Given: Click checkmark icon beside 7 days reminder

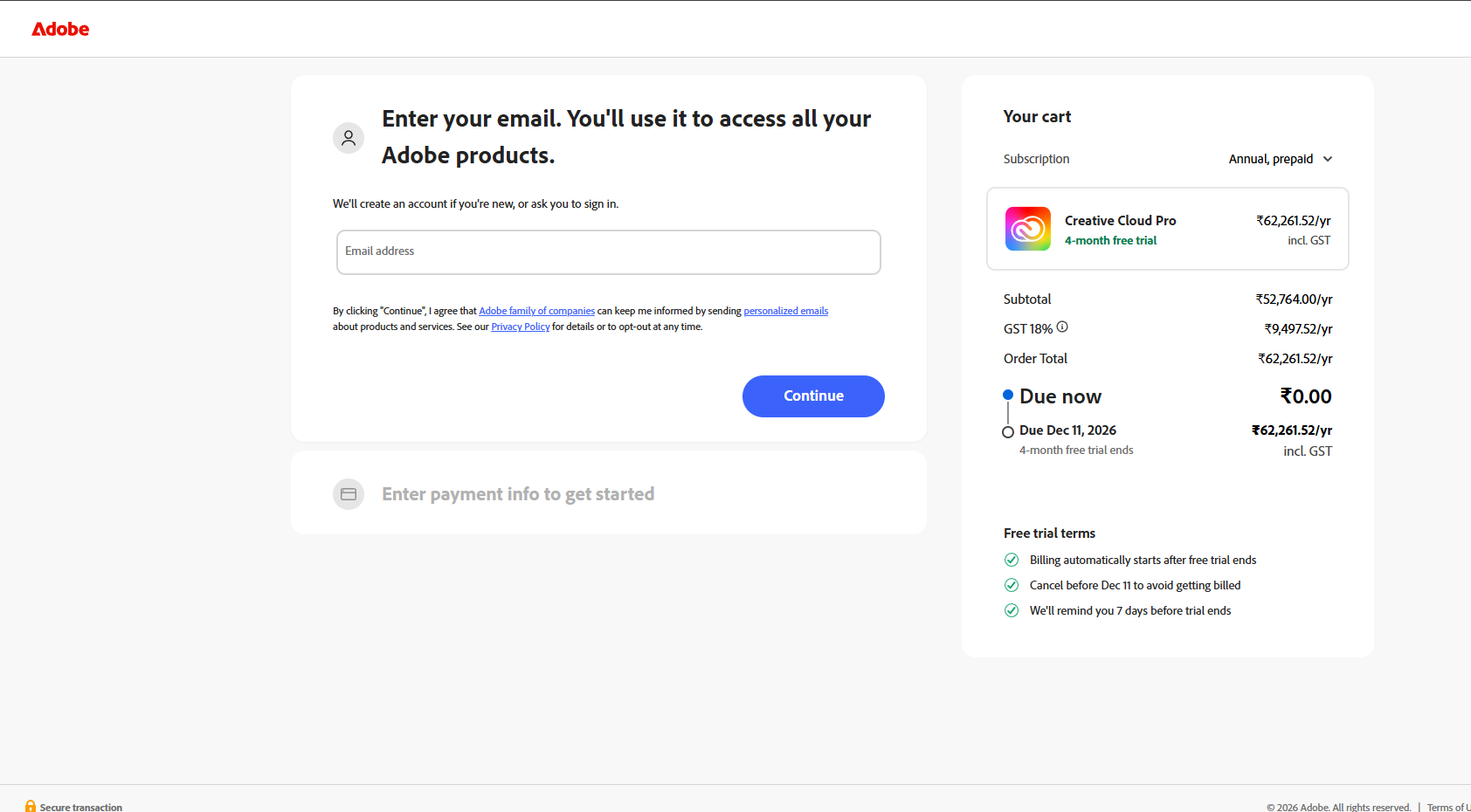Looking at the screenshot, I should pyautogui.click(x=1012, y=610).
